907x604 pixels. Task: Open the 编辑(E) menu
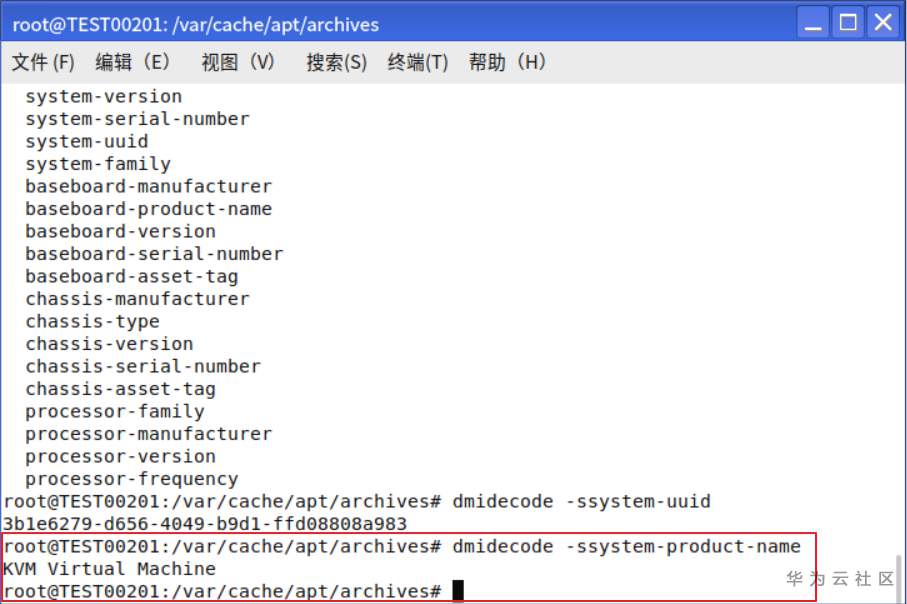point(133,62)
